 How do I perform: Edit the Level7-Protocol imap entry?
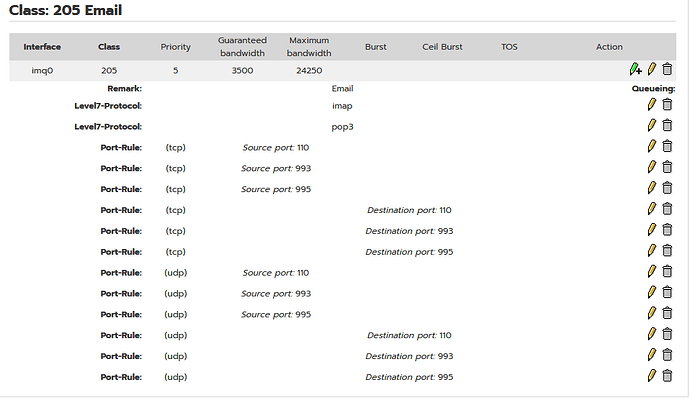tap(652, 104)
